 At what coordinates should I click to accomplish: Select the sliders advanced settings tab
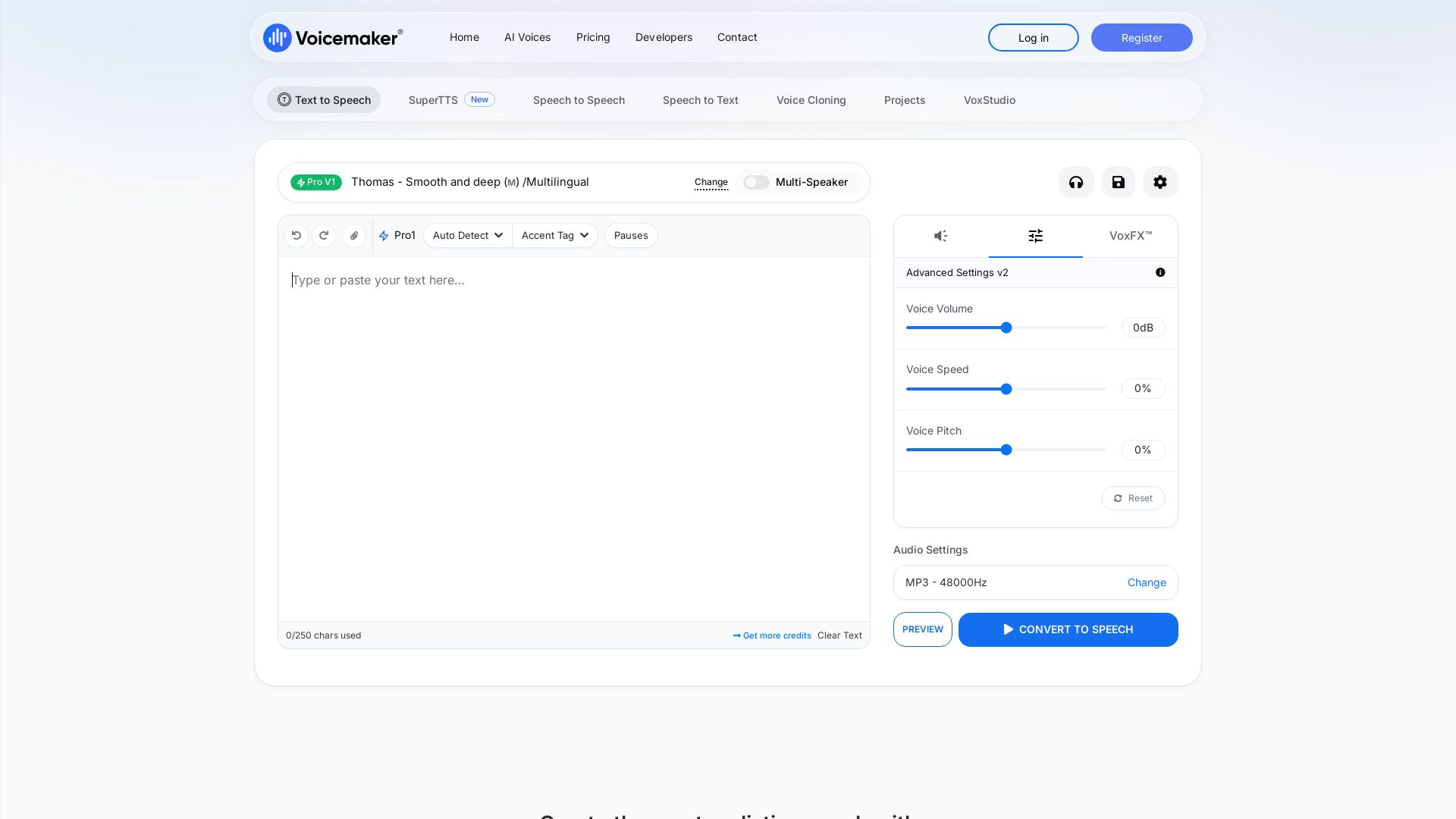pos(1036,236)
